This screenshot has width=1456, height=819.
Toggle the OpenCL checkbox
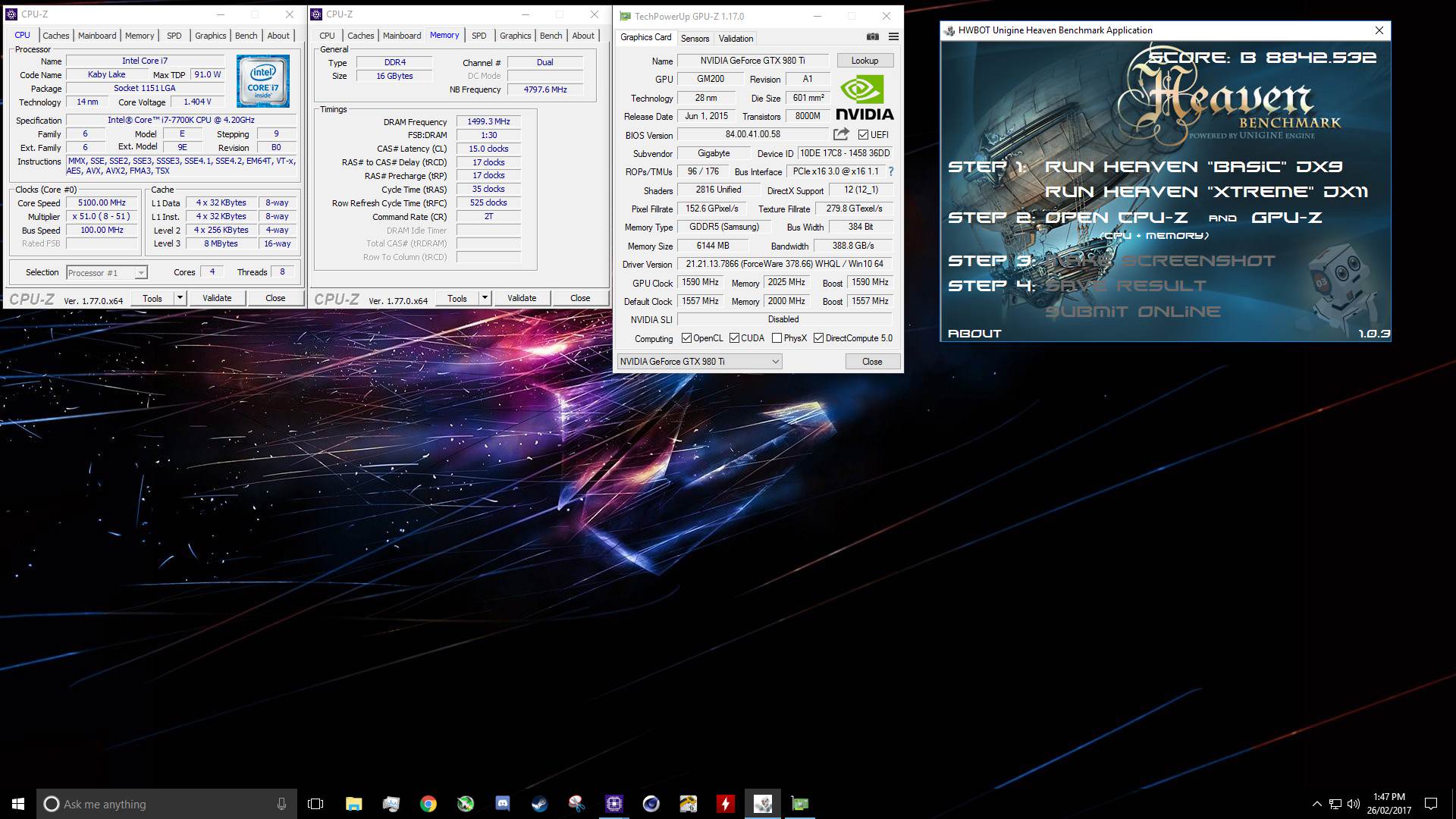[686, 338]
